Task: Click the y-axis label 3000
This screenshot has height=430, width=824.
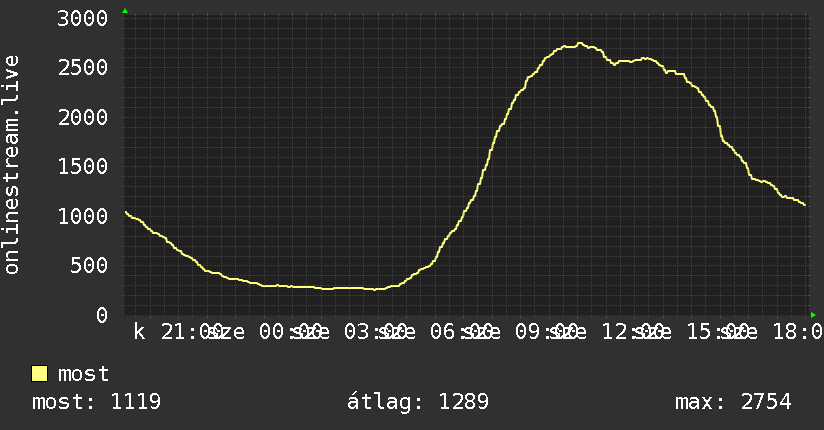Action: point(83,18)
